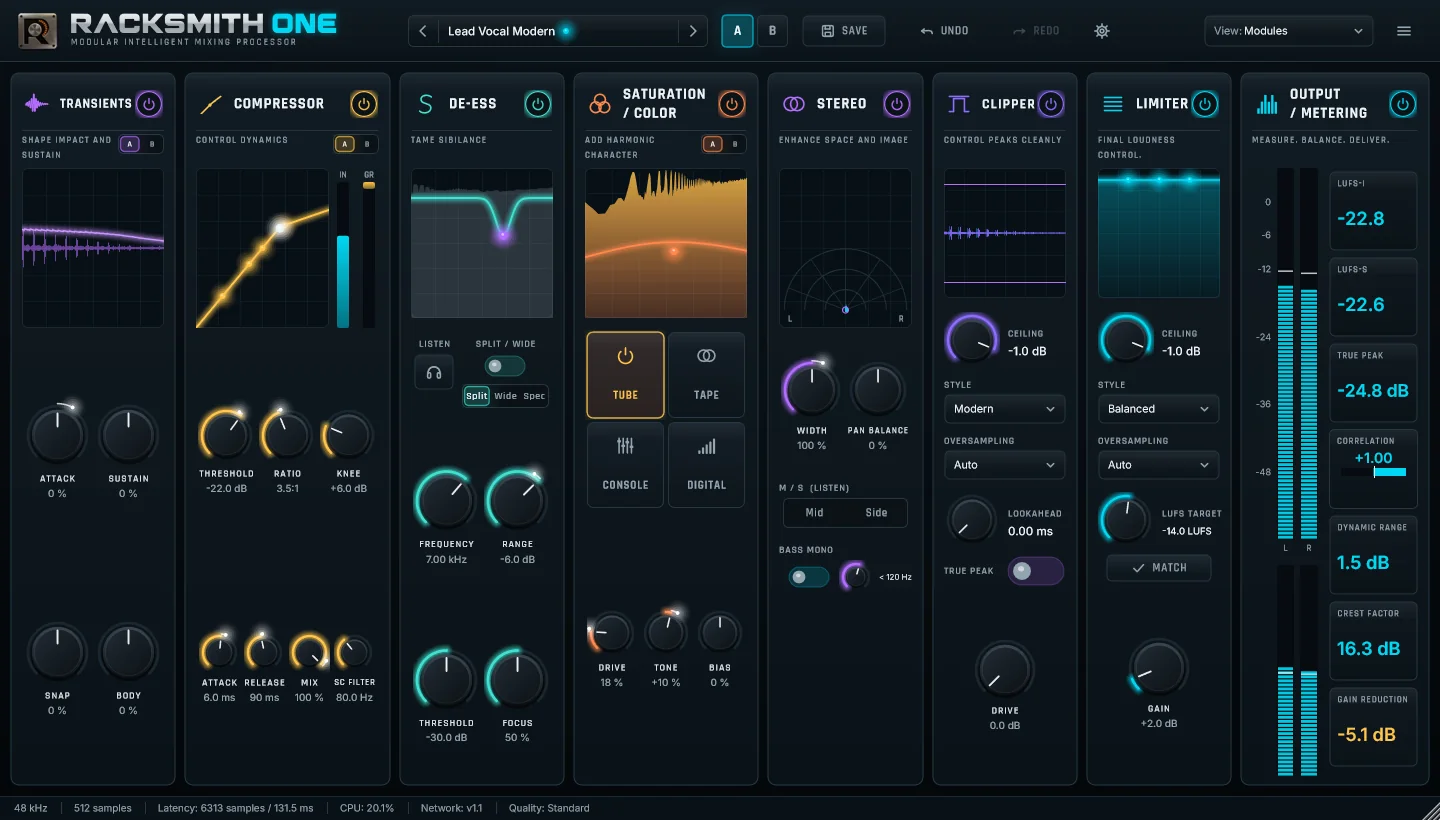1440x820 pixels.
Task: Click the Compressor module icon
Action: [x=211, y=103]
